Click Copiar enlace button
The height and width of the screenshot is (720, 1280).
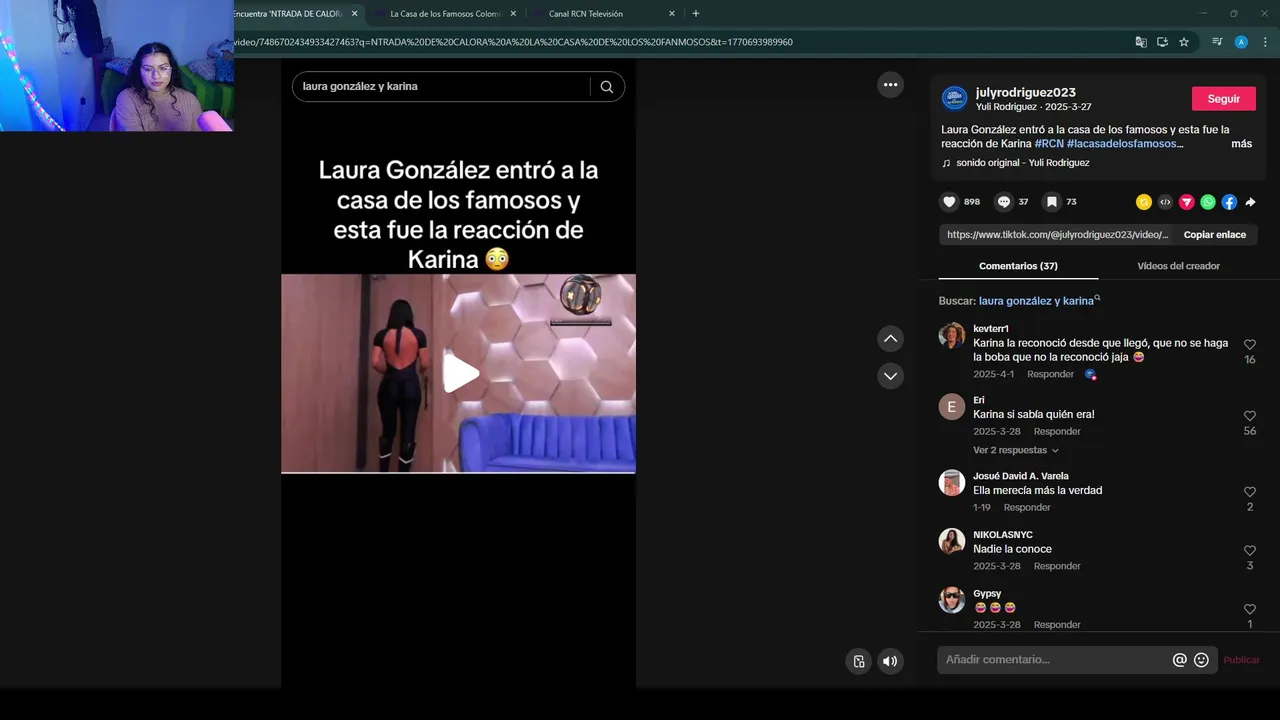point(1214,235)
